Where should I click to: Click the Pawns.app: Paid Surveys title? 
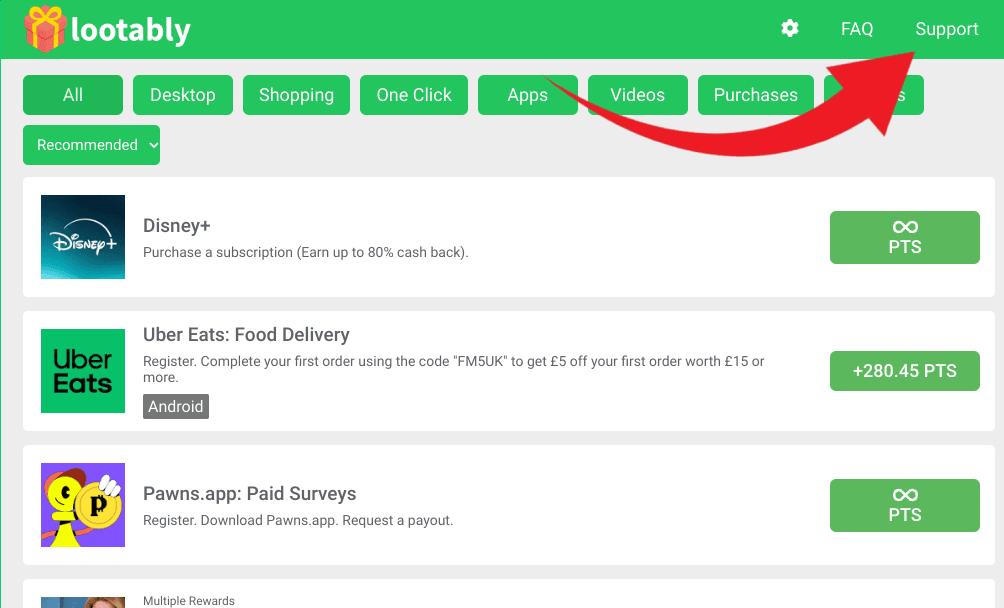tap(249, 494)
